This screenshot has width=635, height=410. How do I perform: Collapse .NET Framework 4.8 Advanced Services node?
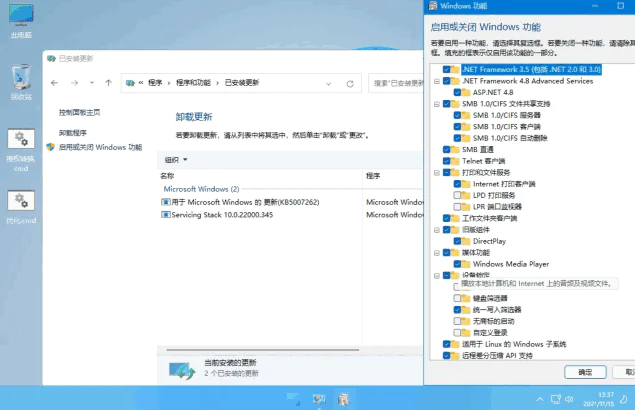(437, 81)
